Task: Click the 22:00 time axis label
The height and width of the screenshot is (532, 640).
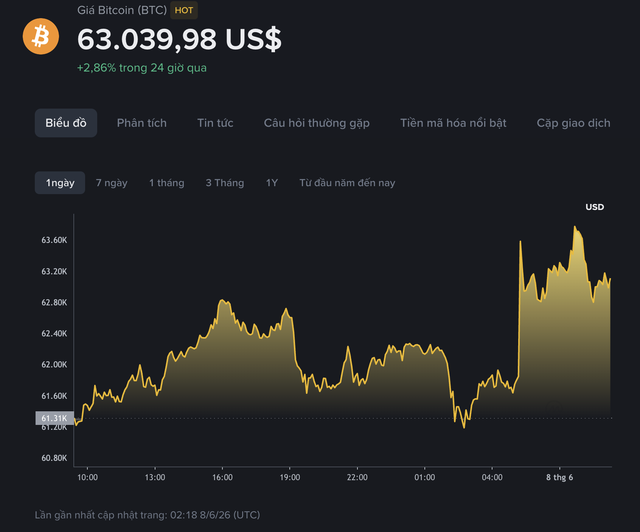Action: [357, 477]
